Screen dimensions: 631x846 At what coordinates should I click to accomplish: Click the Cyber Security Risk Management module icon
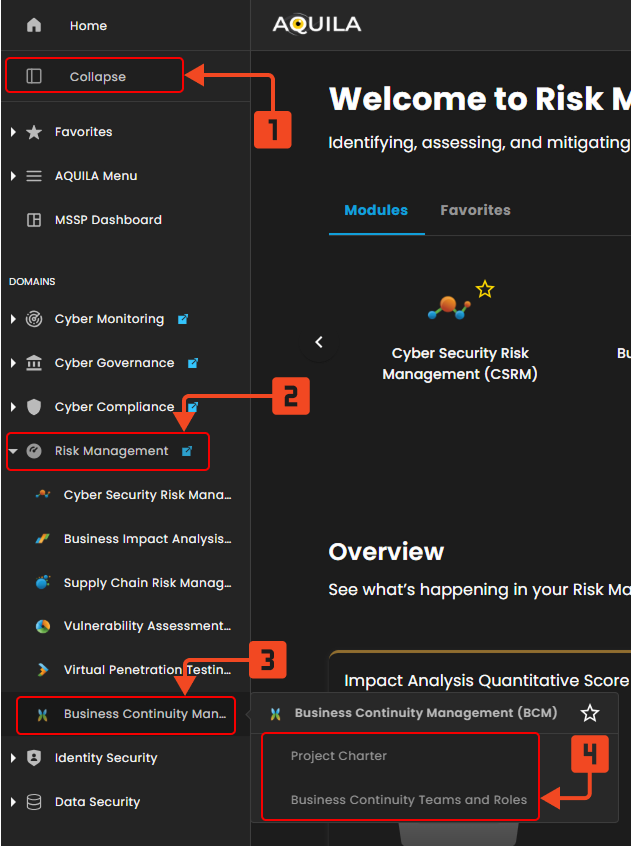click(449, 308)
